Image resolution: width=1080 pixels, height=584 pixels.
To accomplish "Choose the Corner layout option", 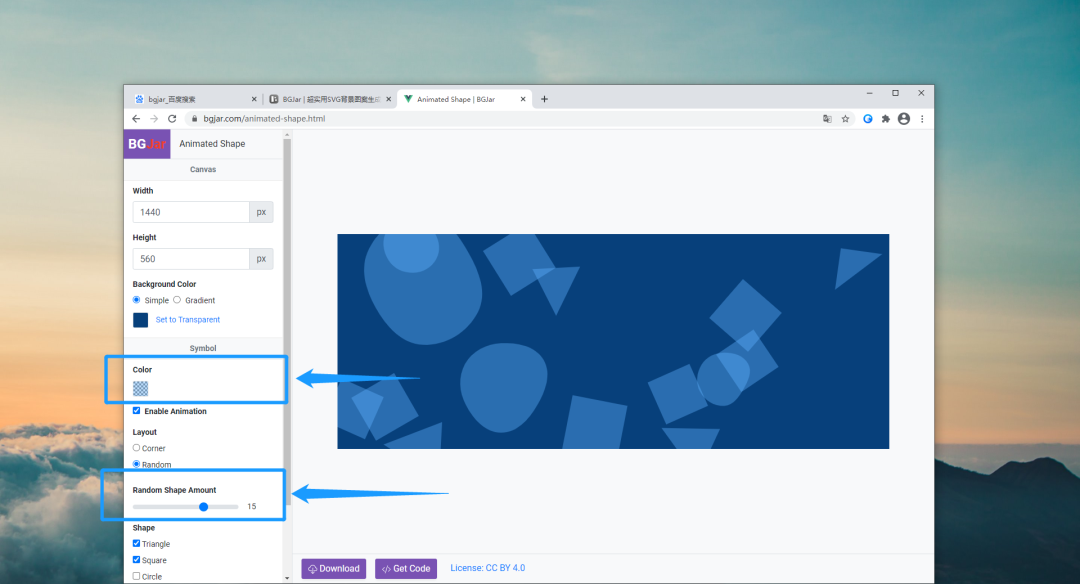I will click(137, 448).
